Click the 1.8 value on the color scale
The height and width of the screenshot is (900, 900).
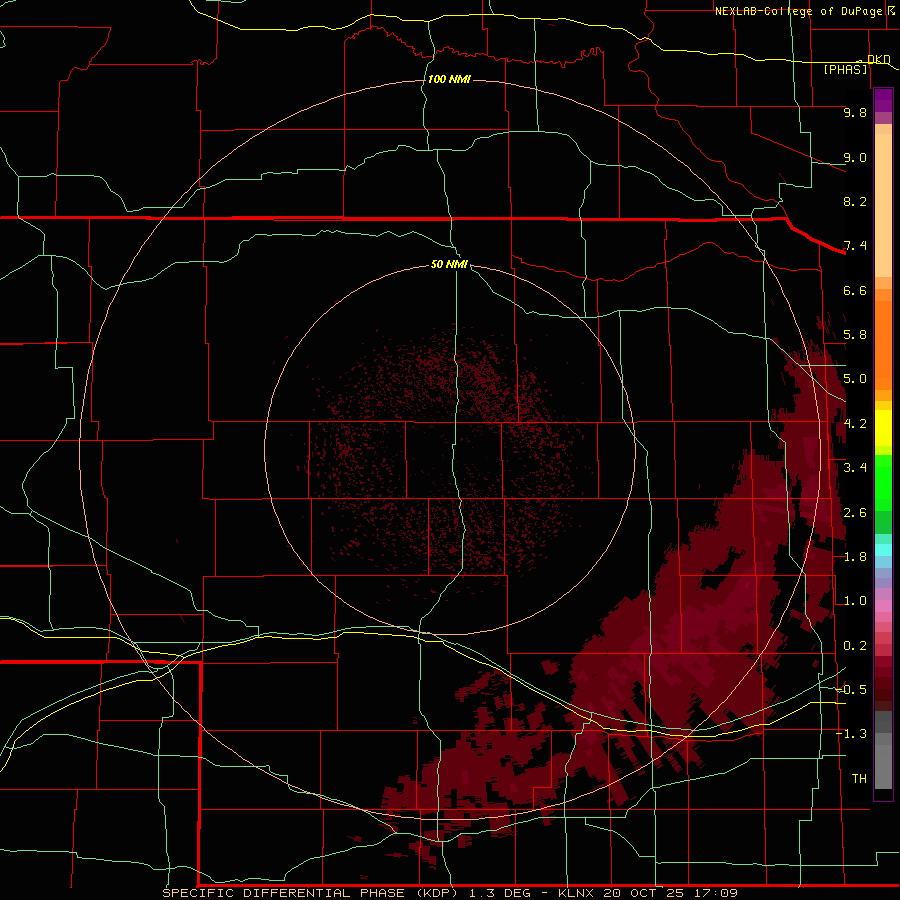point(855,557)
